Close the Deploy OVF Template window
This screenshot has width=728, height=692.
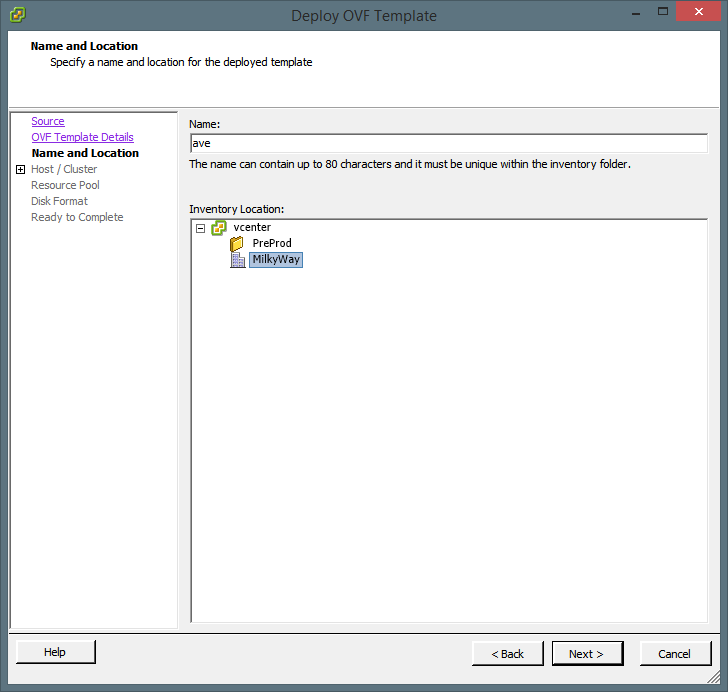[x=696, y=14]
